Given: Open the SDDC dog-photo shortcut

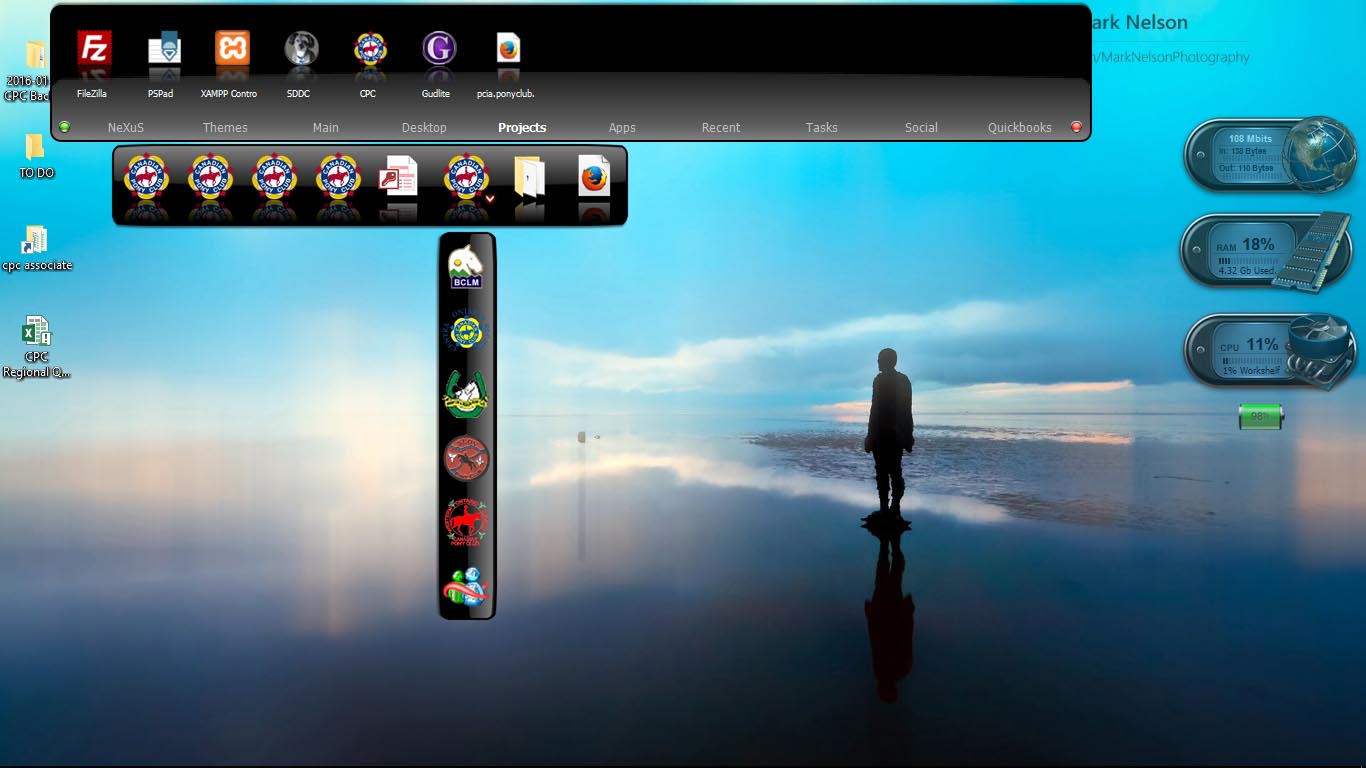Looking at the screenshot, I should pyautogui.click(x=300, y=49).
